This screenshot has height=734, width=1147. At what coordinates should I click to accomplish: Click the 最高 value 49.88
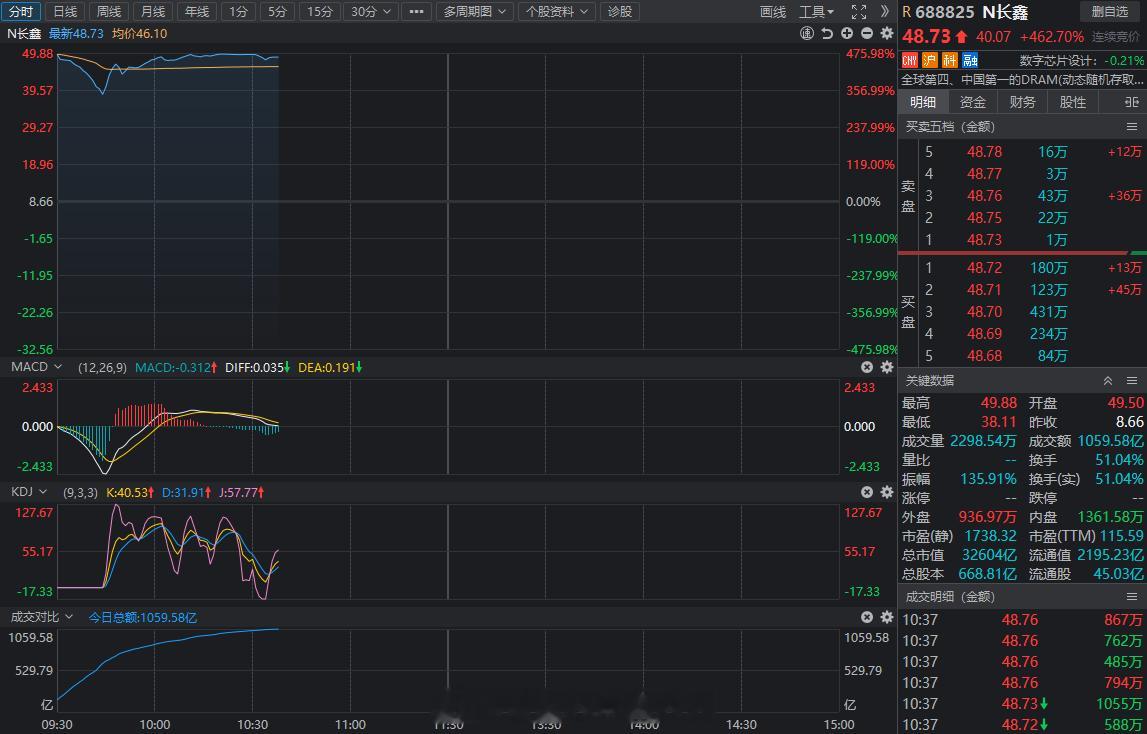(x=999, y=403)
